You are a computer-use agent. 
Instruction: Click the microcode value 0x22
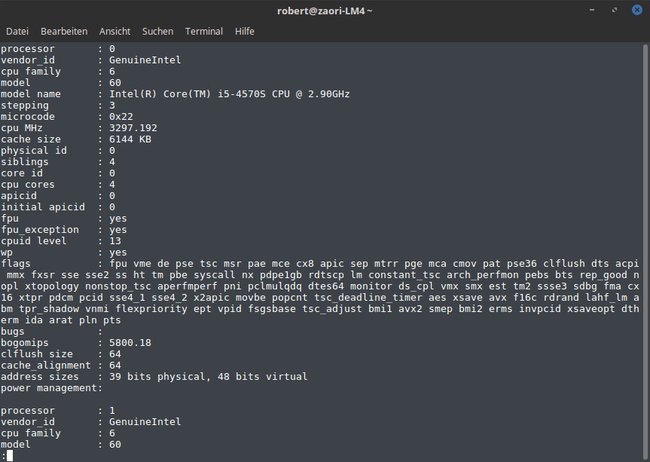(x=121, y=117)
